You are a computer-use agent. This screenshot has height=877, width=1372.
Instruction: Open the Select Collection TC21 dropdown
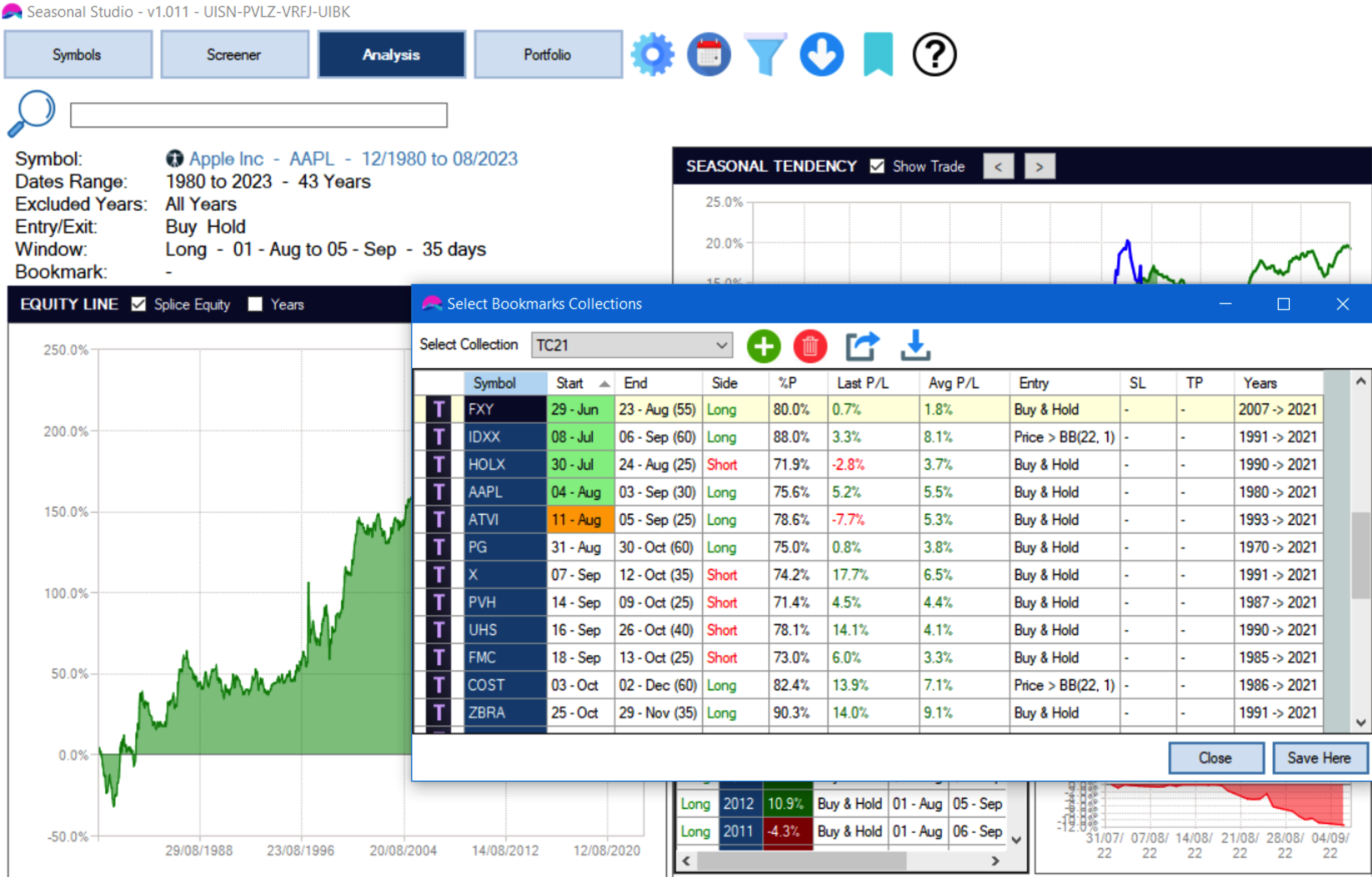click(632, 345)
